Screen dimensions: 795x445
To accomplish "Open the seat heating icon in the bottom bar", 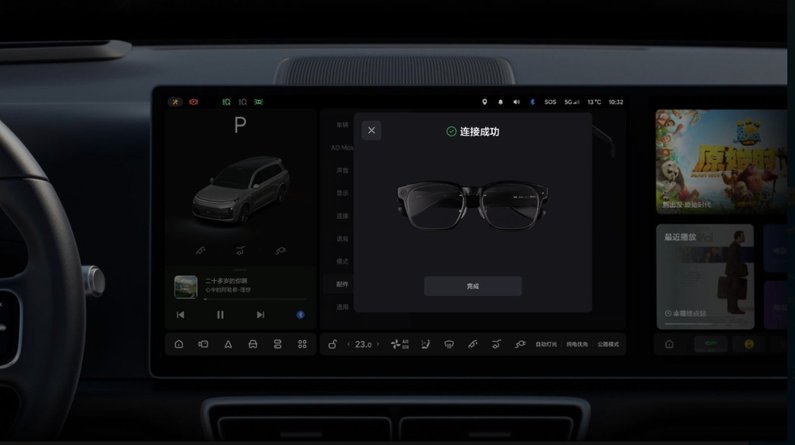I will [425, 344].
